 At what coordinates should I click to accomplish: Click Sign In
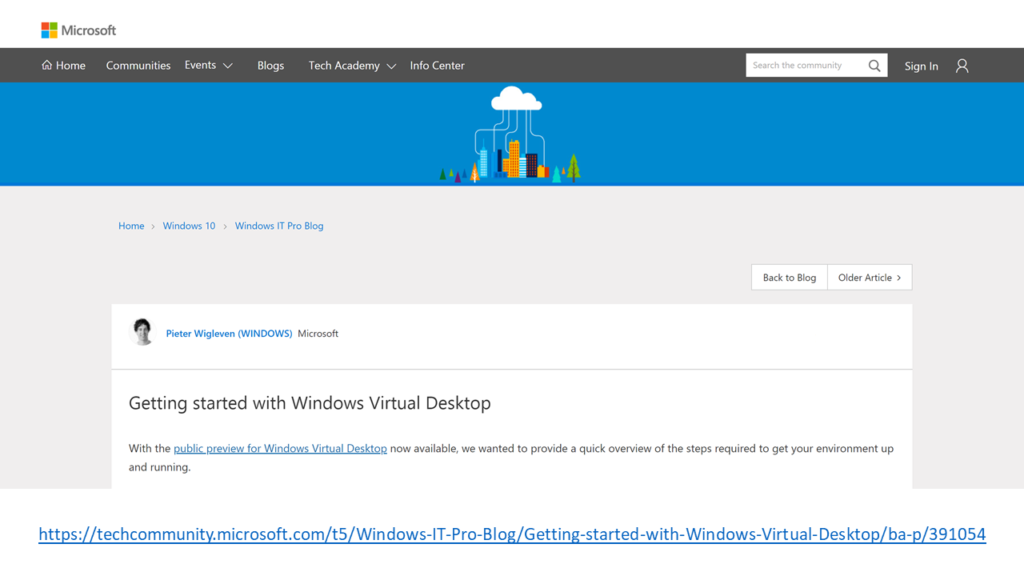click(x=921, y=66)
